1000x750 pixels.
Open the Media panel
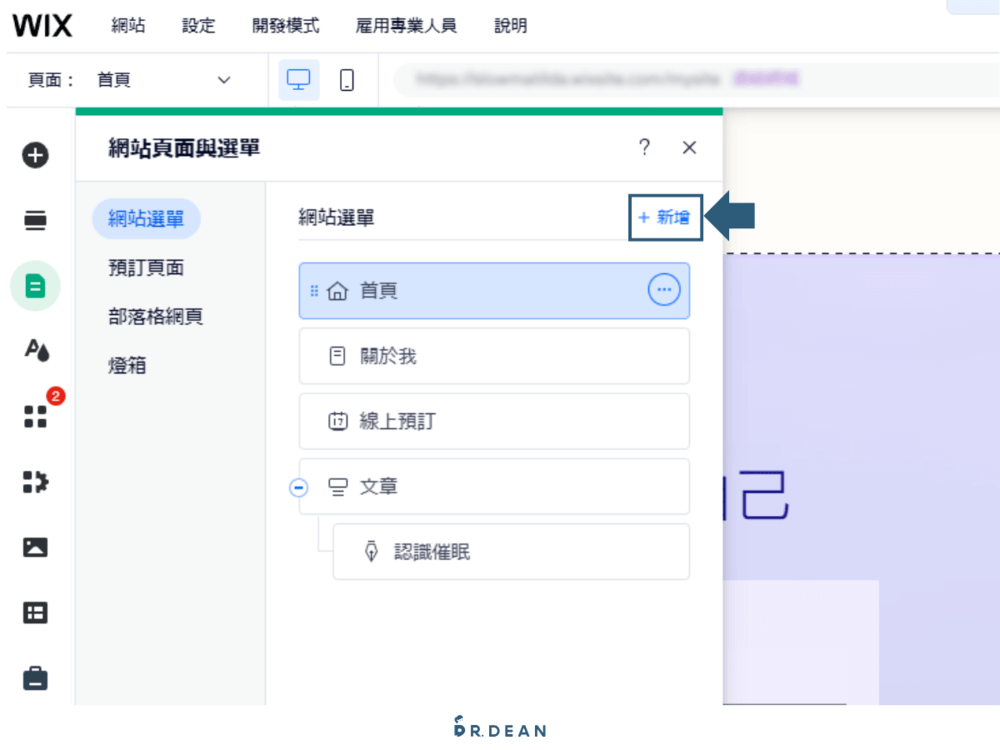[x=36, y=547]
